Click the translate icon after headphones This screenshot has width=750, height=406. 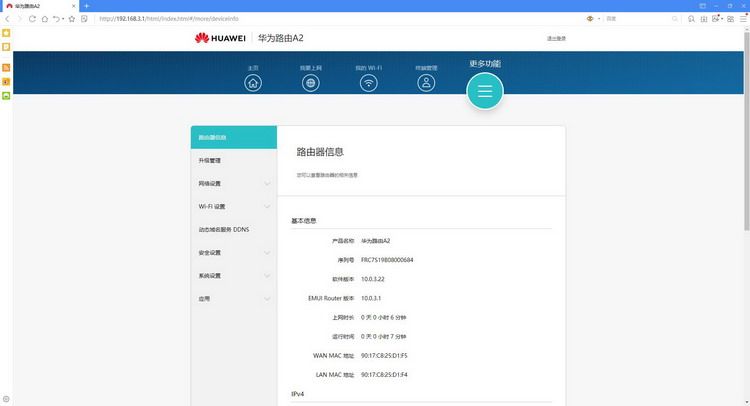point(704,19)
